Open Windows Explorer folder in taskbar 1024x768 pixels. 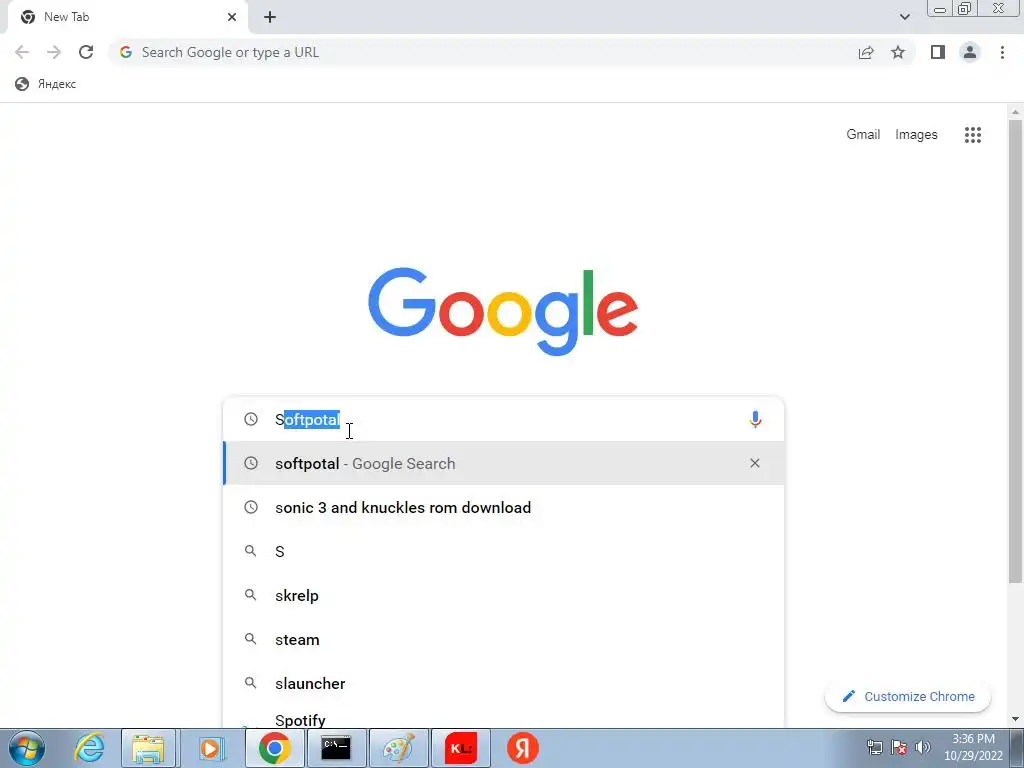pos(148,748)
